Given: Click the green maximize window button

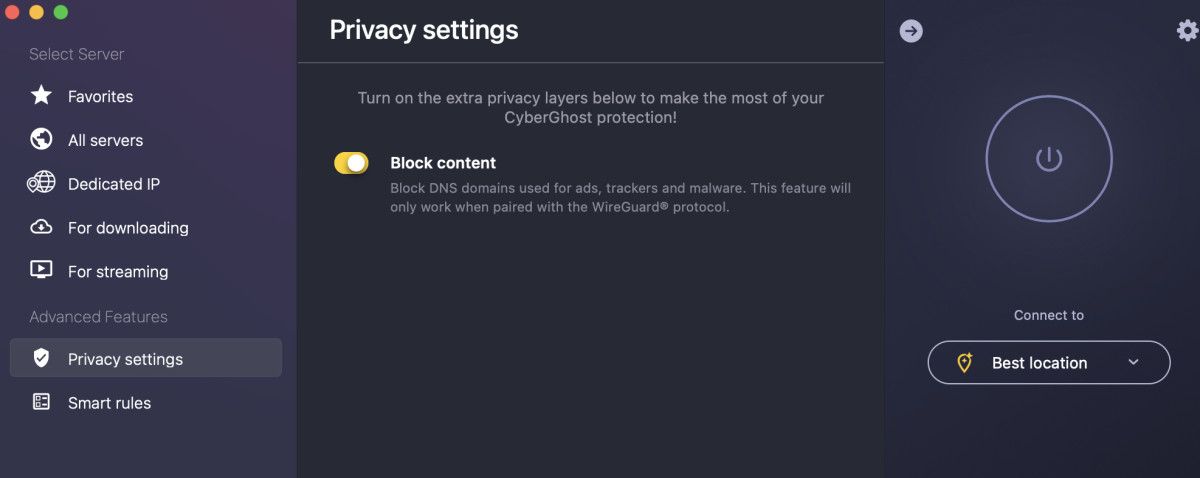Looking at the screenshot, I should [x=61, y=12].
